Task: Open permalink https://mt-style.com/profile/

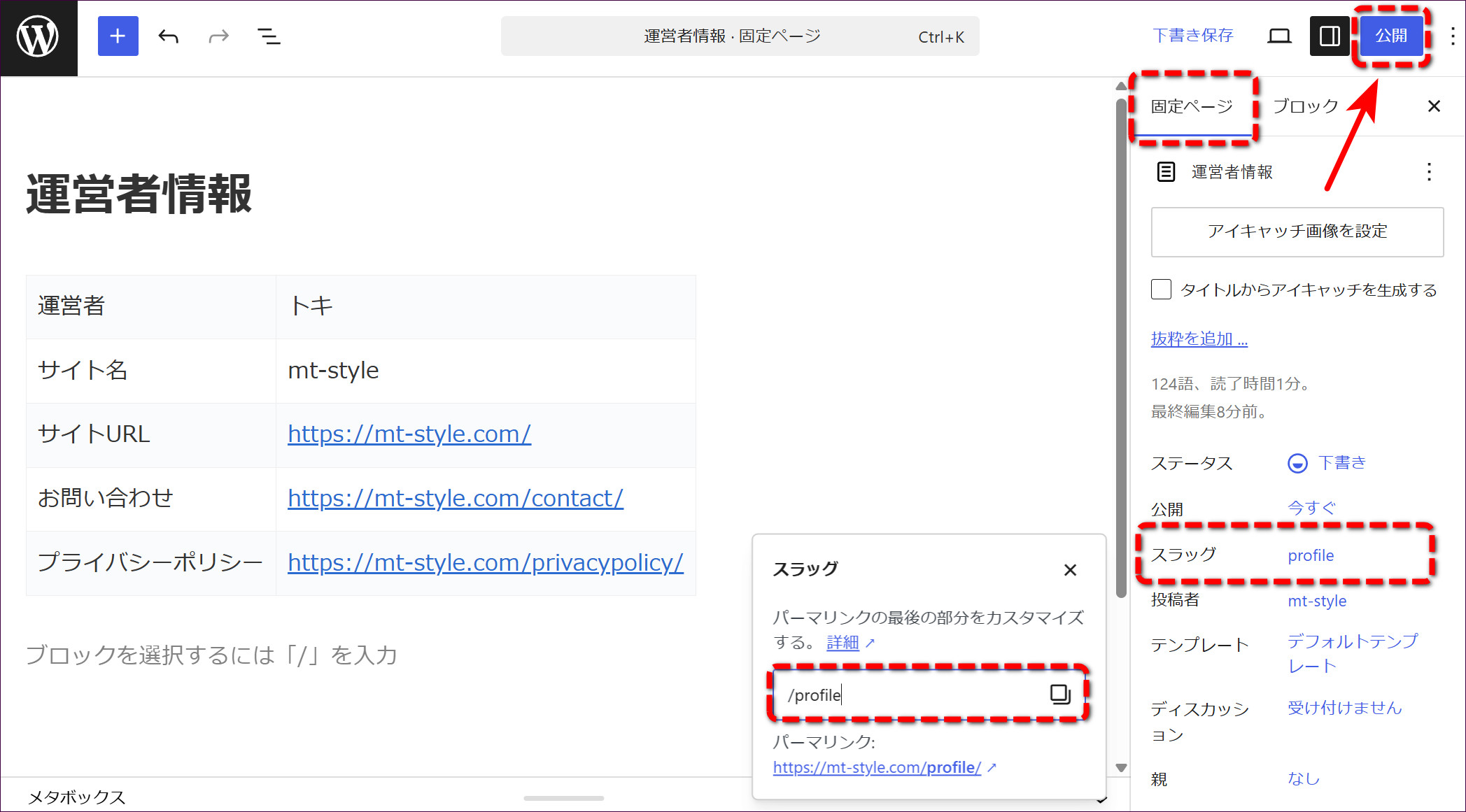Action: click(x=877, y=768)
